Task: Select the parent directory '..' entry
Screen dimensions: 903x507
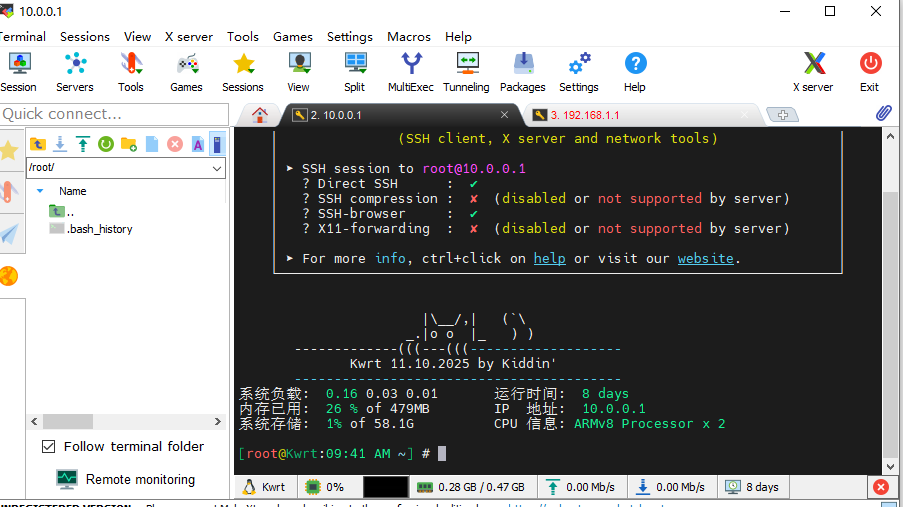Action: [x=62, y=212]
